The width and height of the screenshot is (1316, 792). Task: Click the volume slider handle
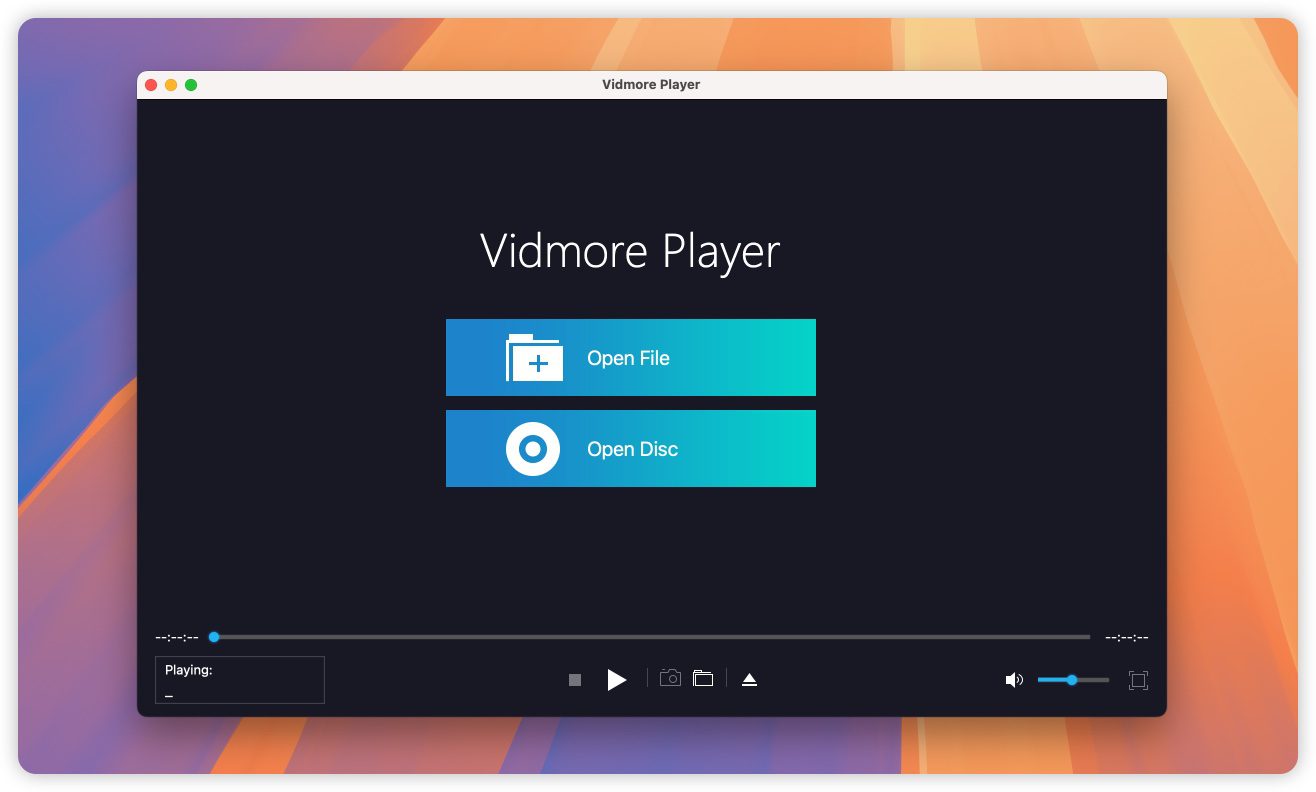[x=1072, y=680]
